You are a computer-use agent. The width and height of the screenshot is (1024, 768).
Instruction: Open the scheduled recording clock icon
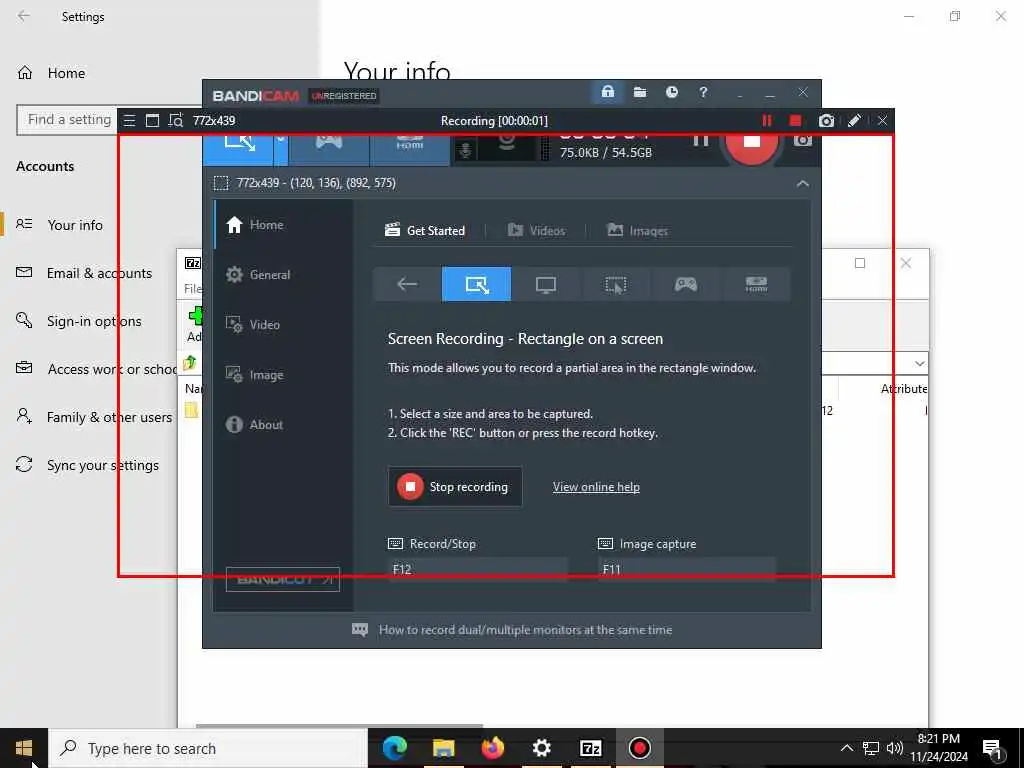671,92
